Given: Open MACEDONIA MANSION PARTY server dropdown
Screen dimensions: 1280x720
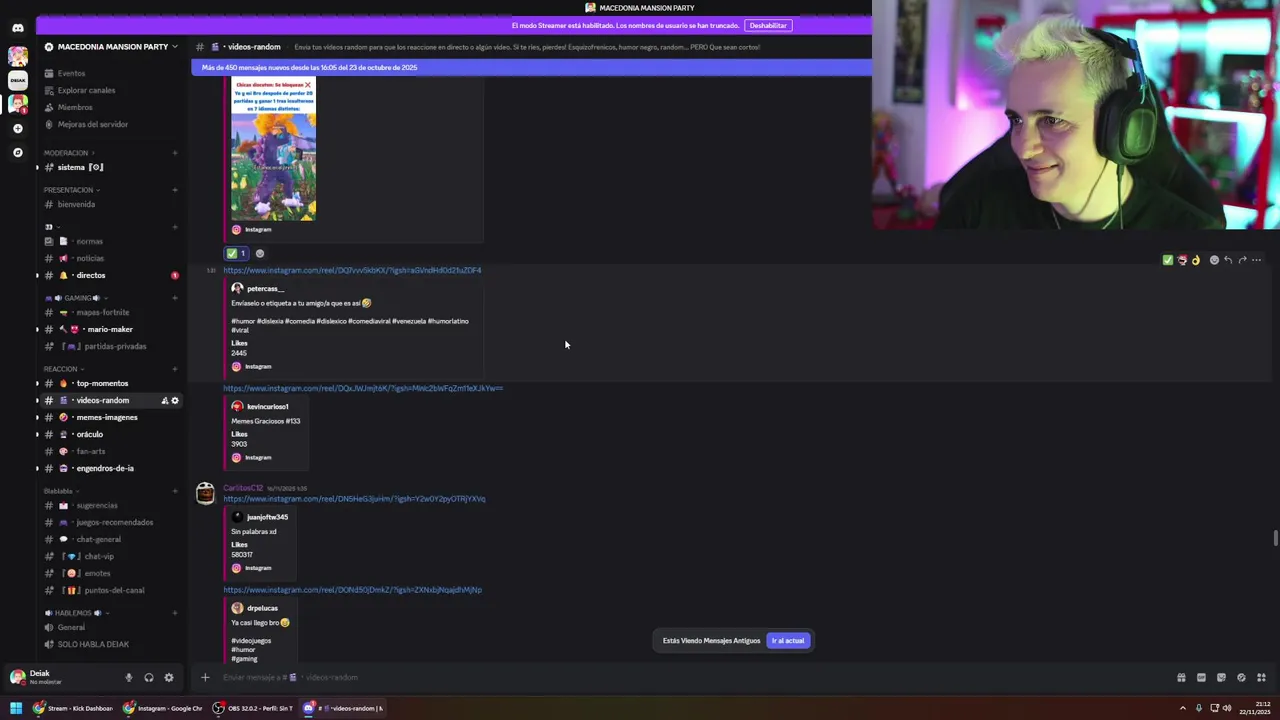Looking at the screenshot, I should click(x=111, y=47).
